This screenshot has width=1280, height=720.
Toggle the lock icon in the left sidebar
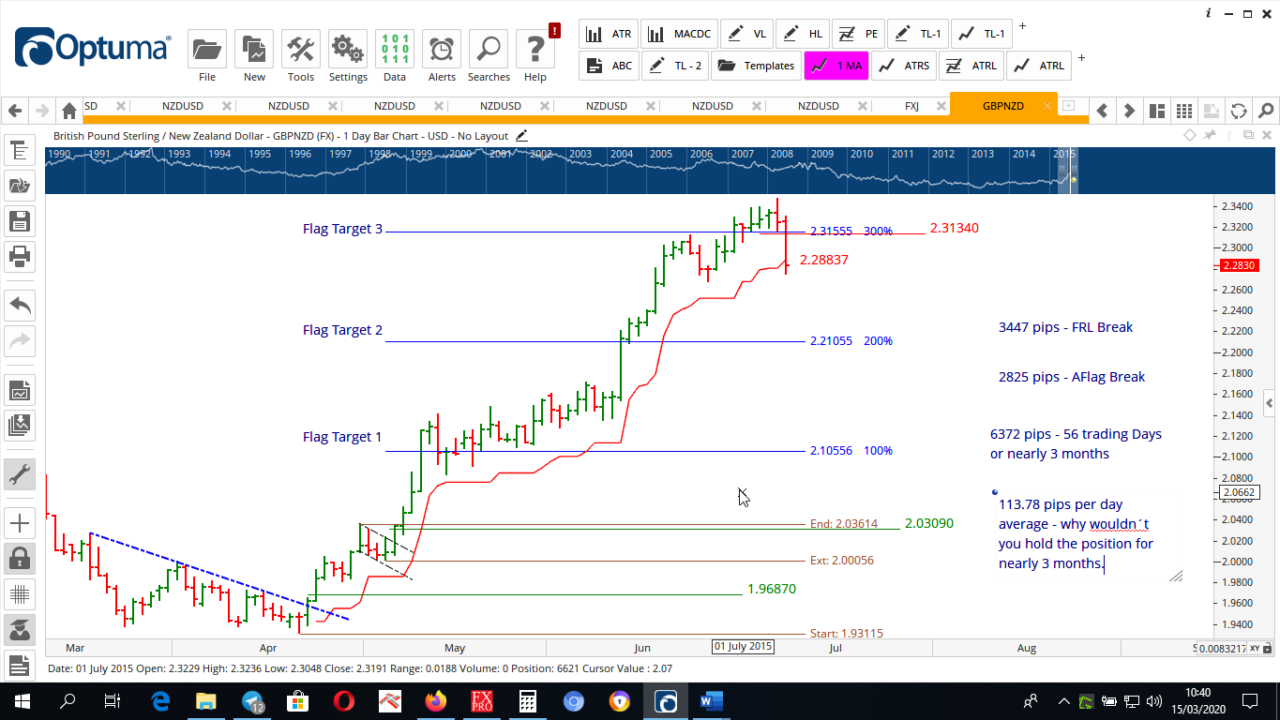pyautogui.click(x=19, y=558)
